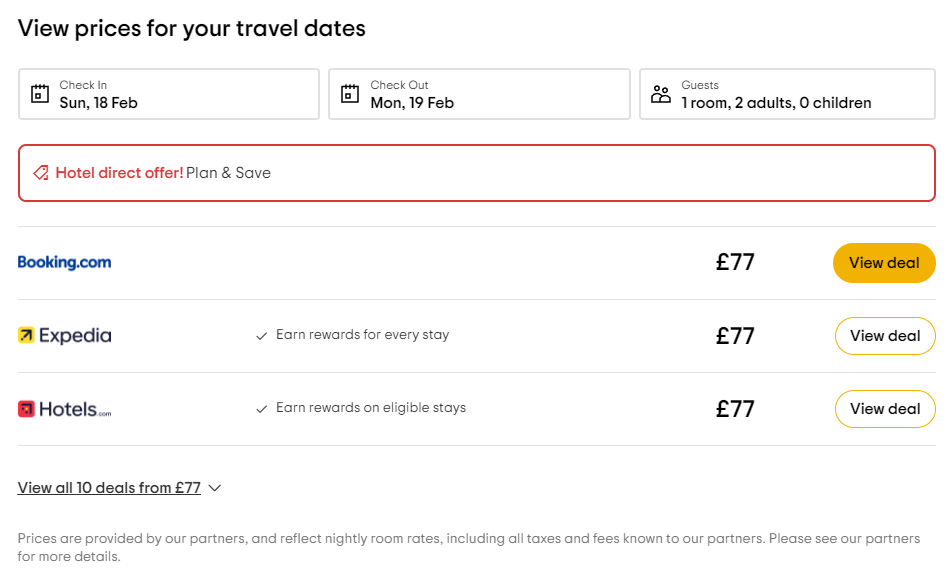951x583 pixels.
Task: Click the £77 price in Booking.com row
Action: pyautogui.click(x=735, y=263)
